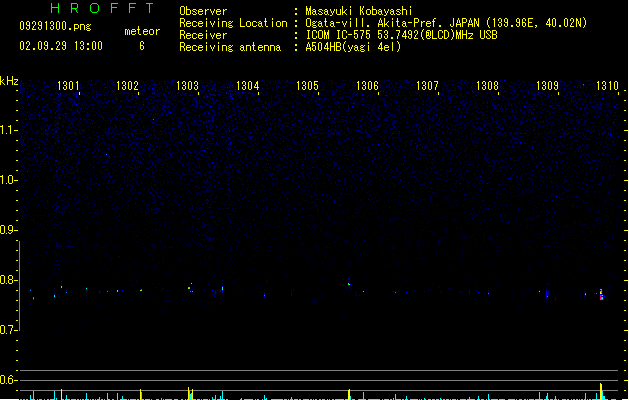Click the 1301 time marker
Viewport: 629px width, 400px height.
[68, 86]
